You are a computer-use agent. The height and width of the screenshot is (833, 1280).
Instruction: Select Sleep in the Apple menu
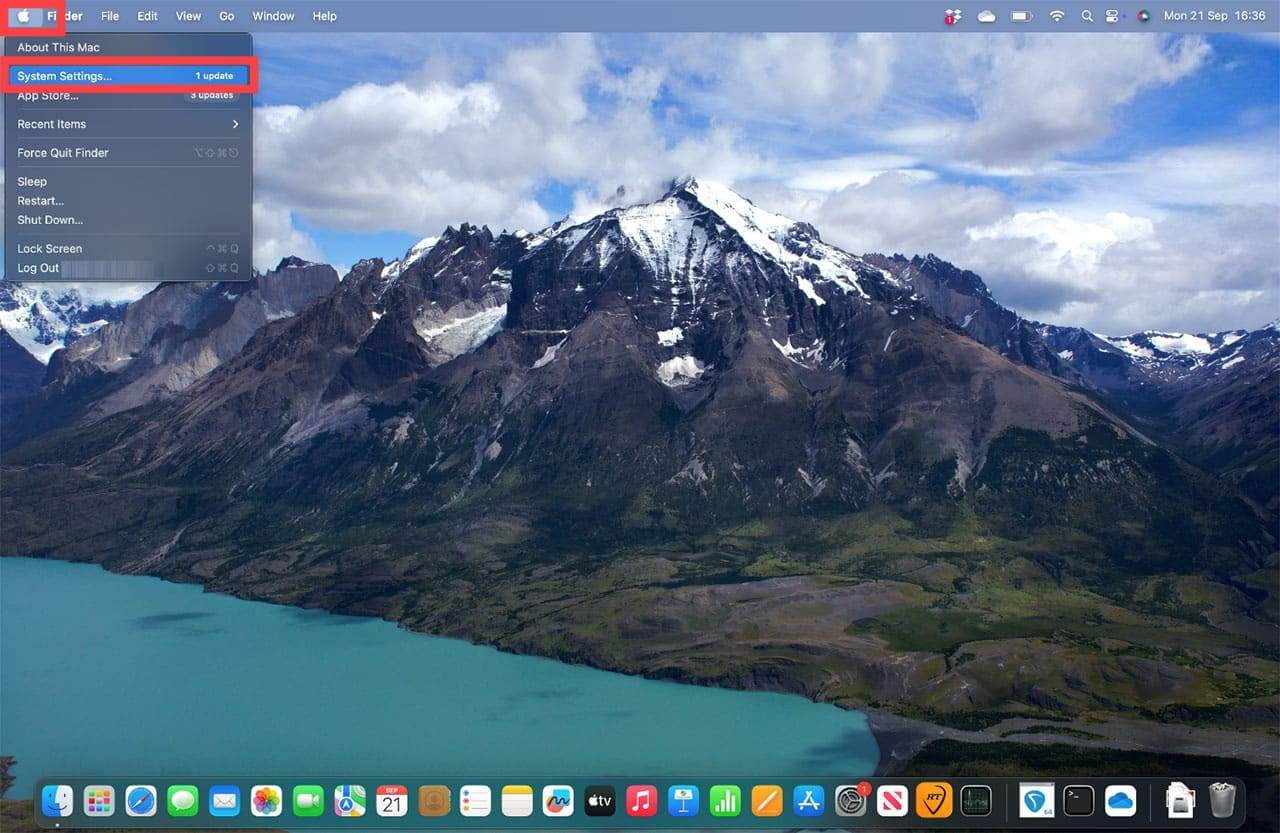128,181
